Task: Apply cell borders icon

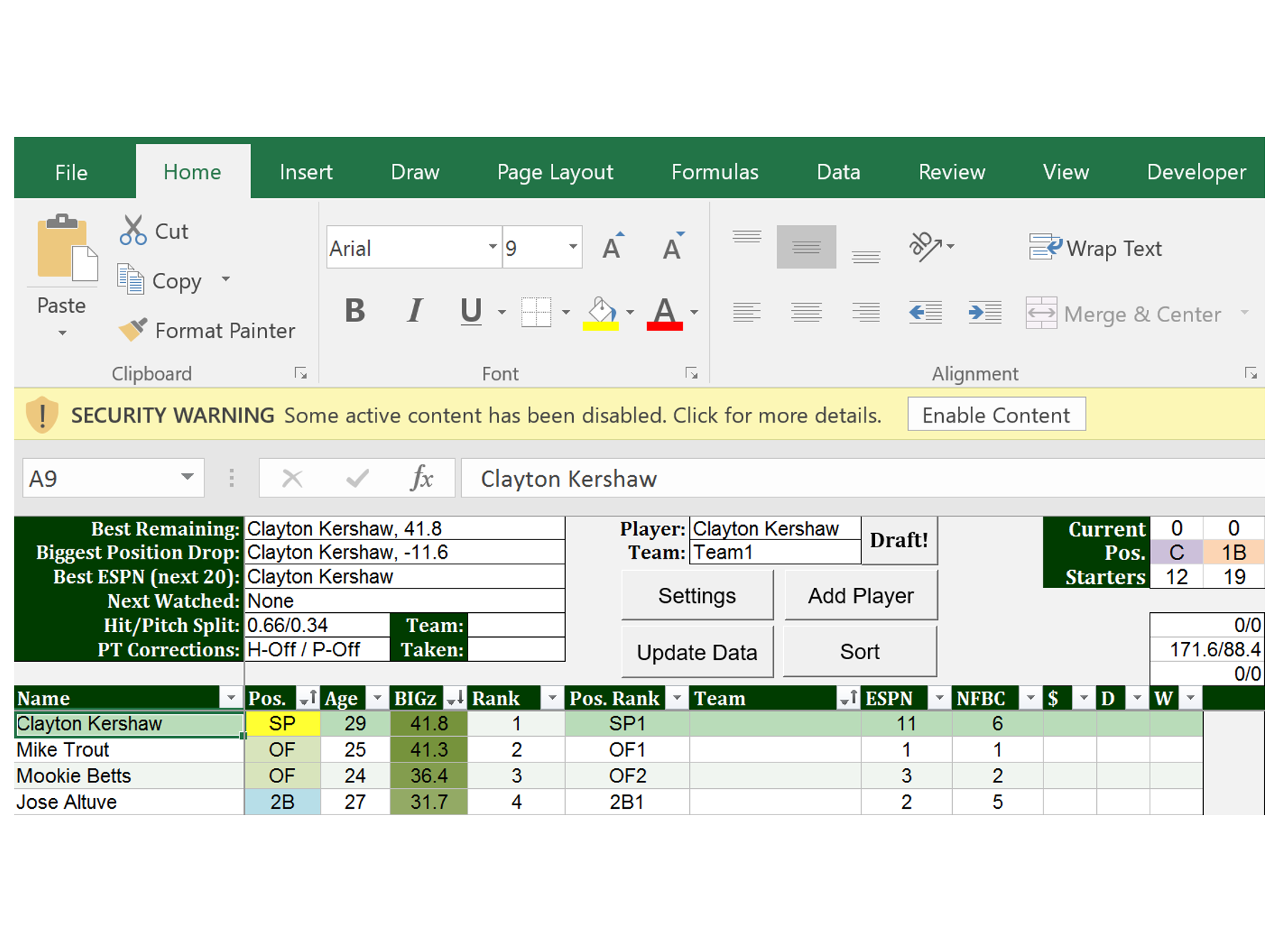Action: point(536,311)
